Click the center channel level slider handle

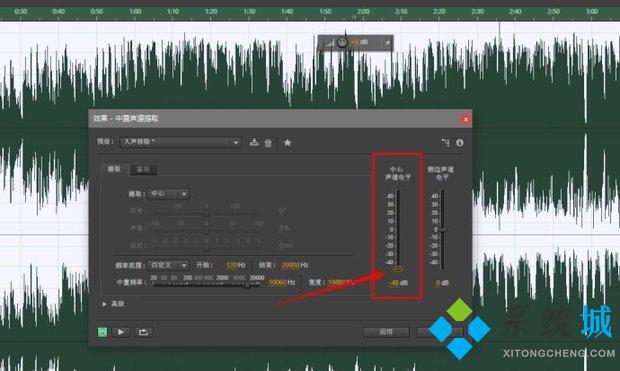click(x=398, y=269)
